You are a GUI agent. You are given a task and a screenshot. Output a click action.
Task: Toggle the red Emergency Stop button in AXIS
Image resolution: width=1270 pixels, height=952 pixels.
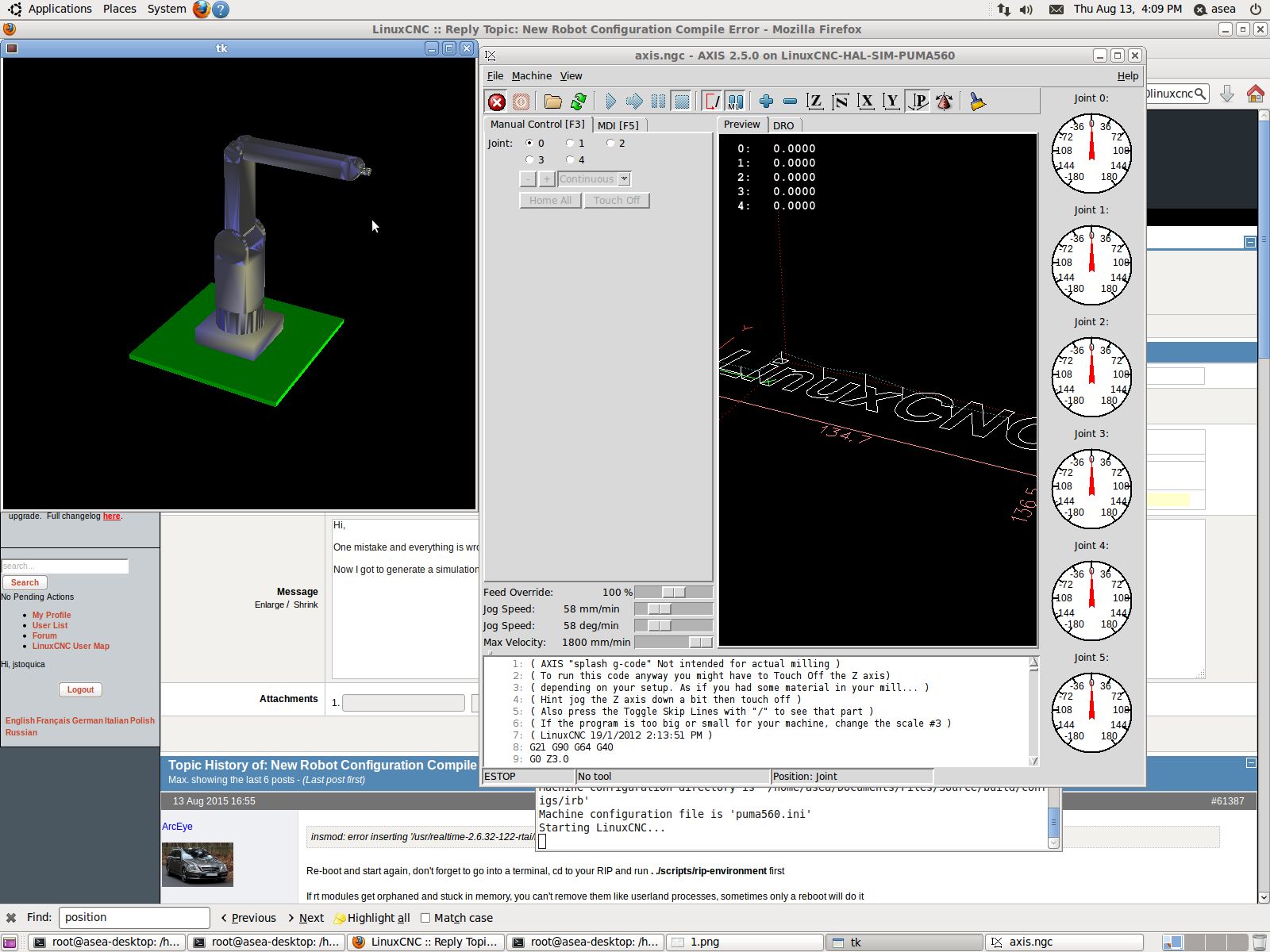(x=497, y=102)
